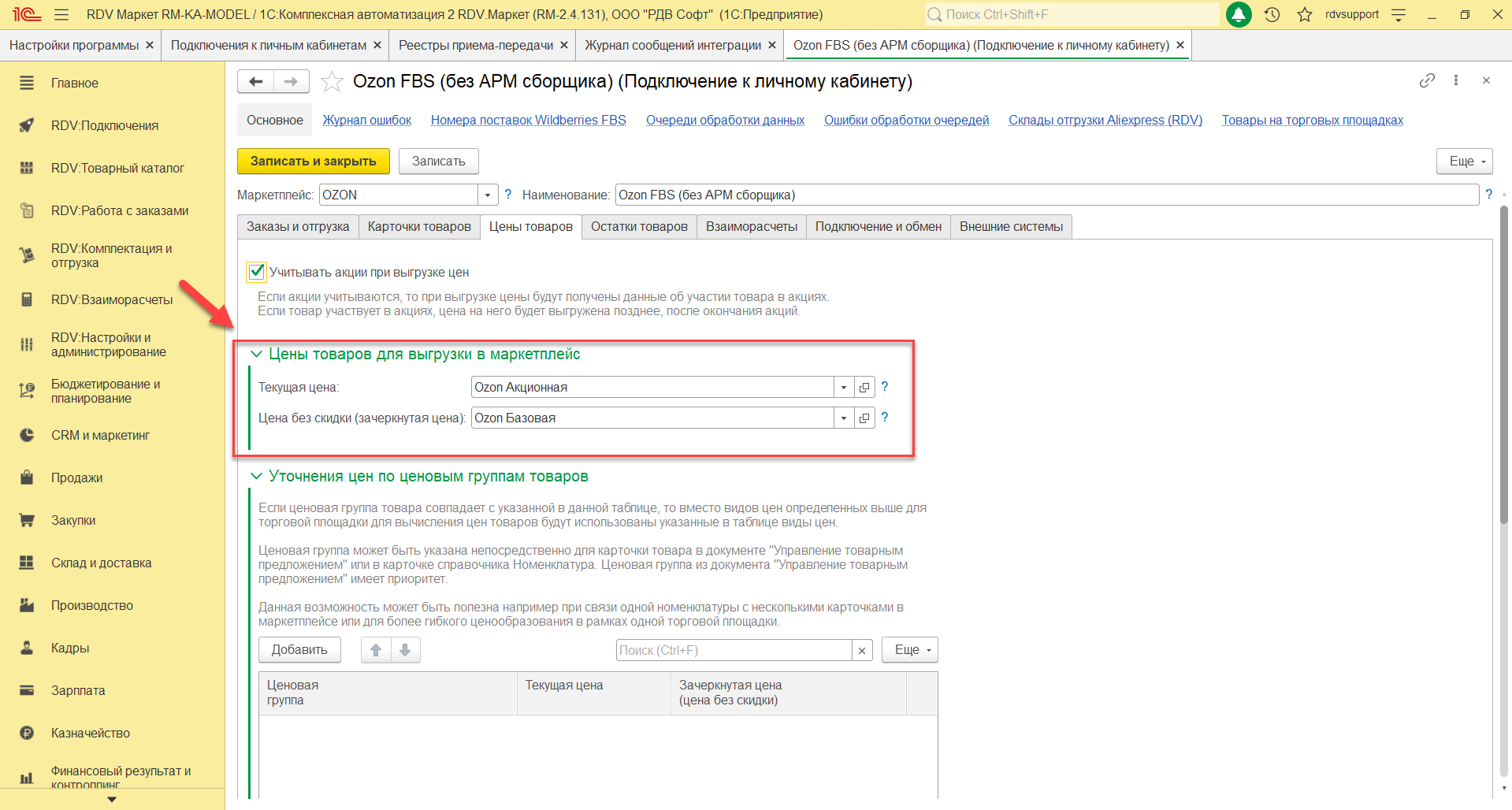1512x810 pixels.
Task: Open RDV:Взаиморасчеты section
Action: pyautogui.click(x=112, y=299)
